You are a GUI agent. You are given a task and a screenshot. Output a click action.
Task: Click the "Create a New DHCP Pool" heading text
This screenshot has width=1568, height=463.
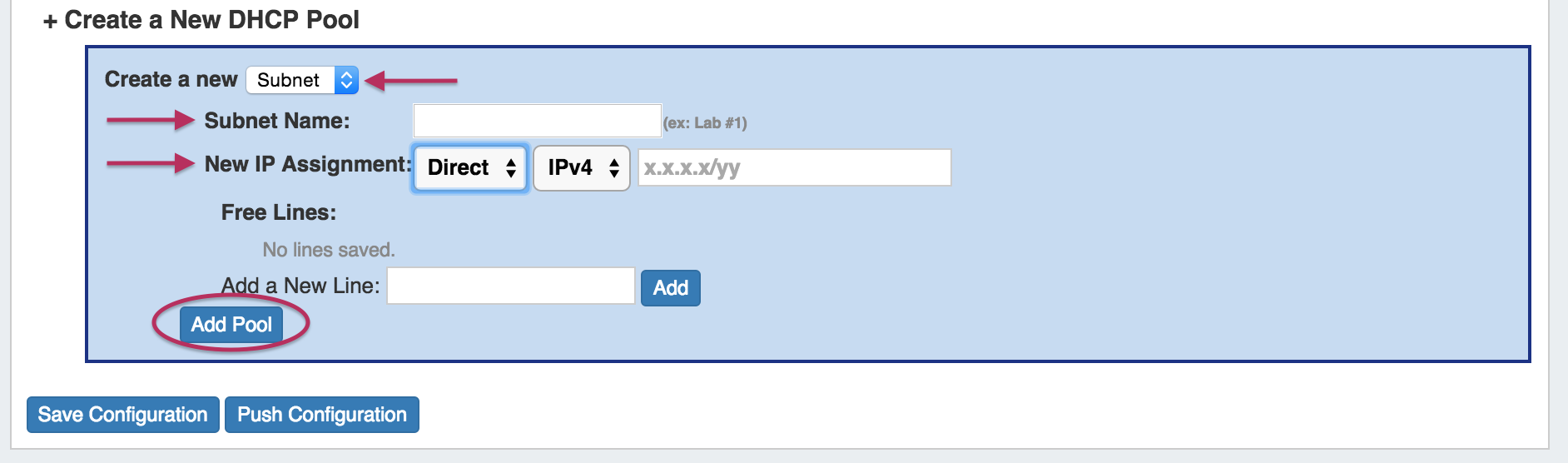pos(211,20)
